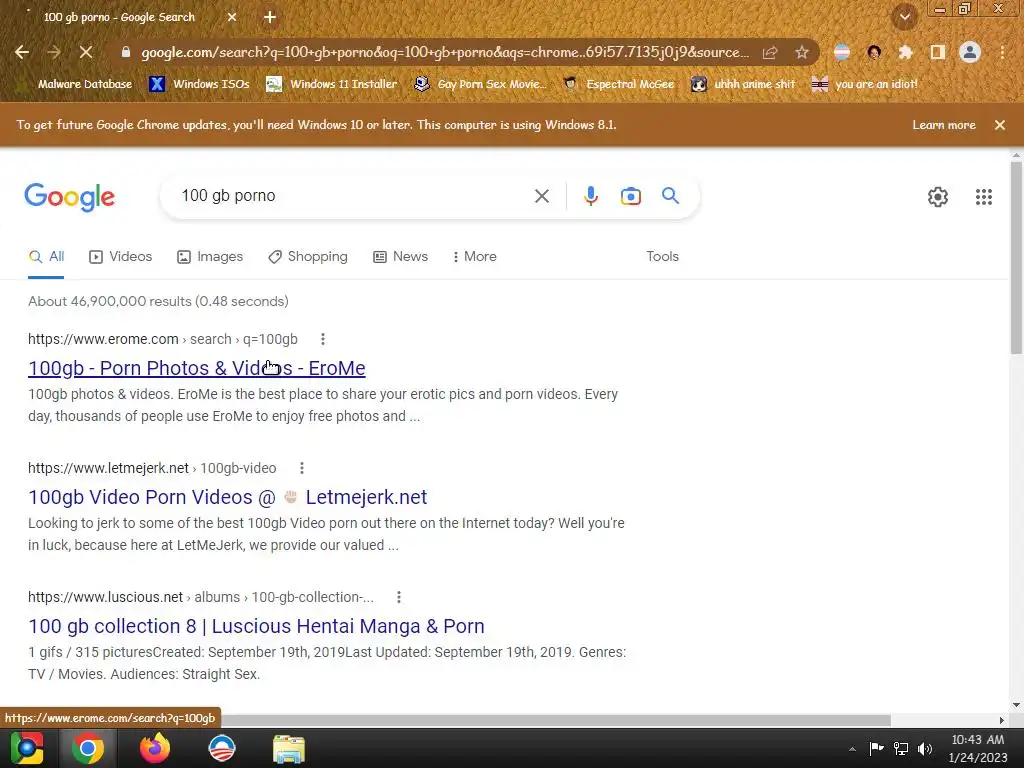
Task: Click the scroll-down arrow of vertical scrollbar
Action: pyautogui.click(x=1016, y=705)
